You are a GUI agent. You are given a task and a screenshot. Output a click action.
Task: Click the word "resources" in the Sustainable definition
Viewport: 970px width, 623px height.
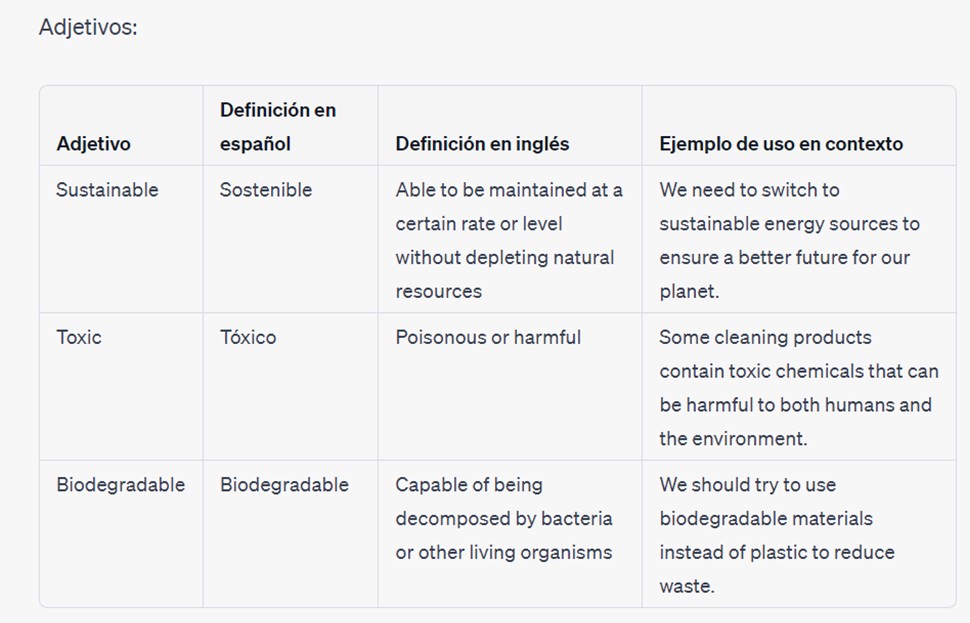(x=438, y=292)
